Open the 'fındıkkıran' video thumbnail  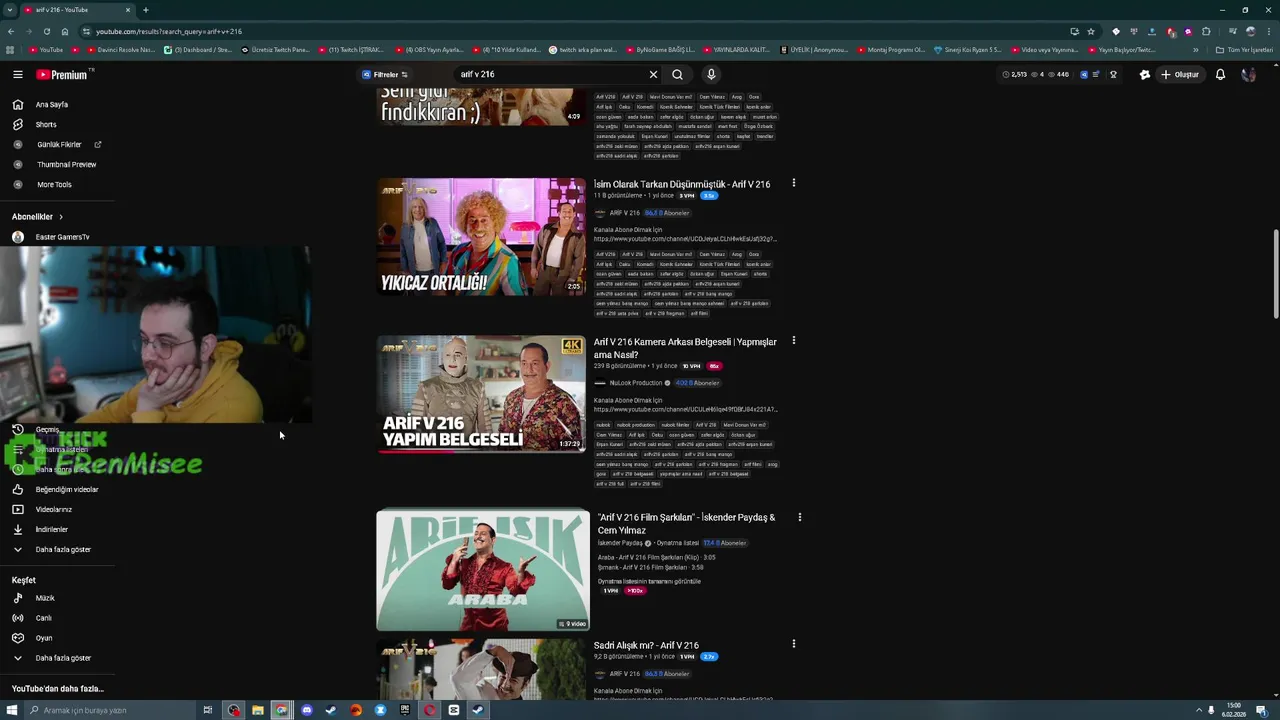tap(481, 106)
